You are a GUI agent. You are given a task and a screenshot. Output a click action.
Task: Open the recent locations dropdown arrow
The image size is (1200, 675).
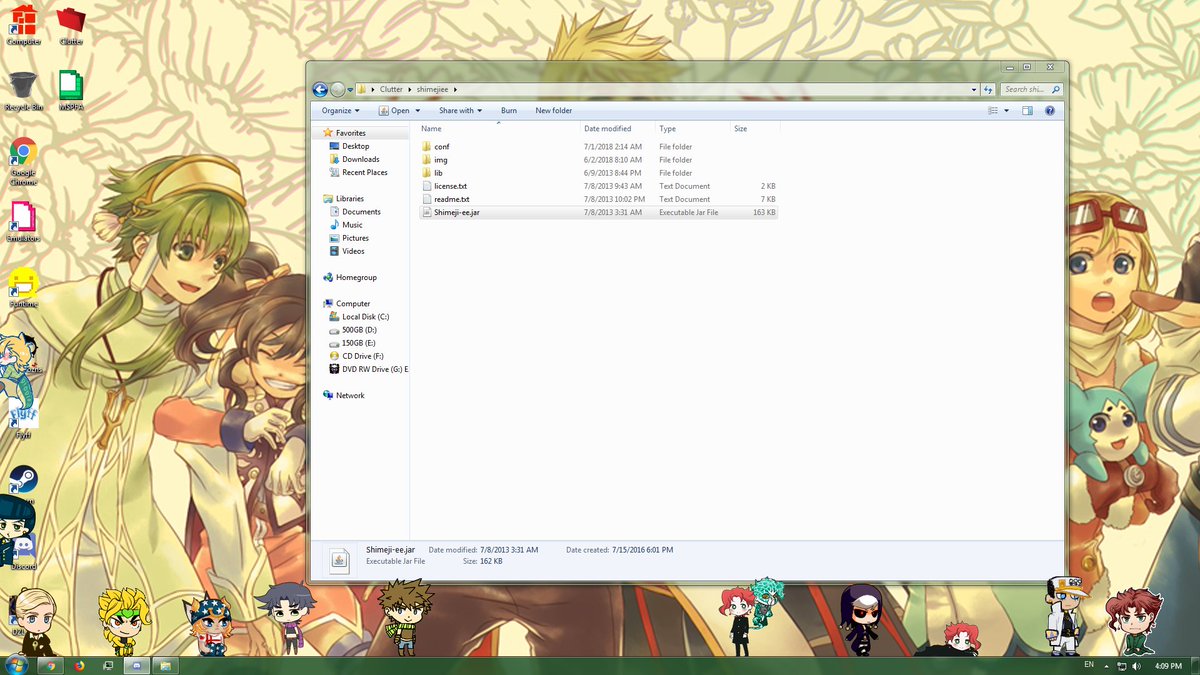pyautogui.click(x=350, y=90)
